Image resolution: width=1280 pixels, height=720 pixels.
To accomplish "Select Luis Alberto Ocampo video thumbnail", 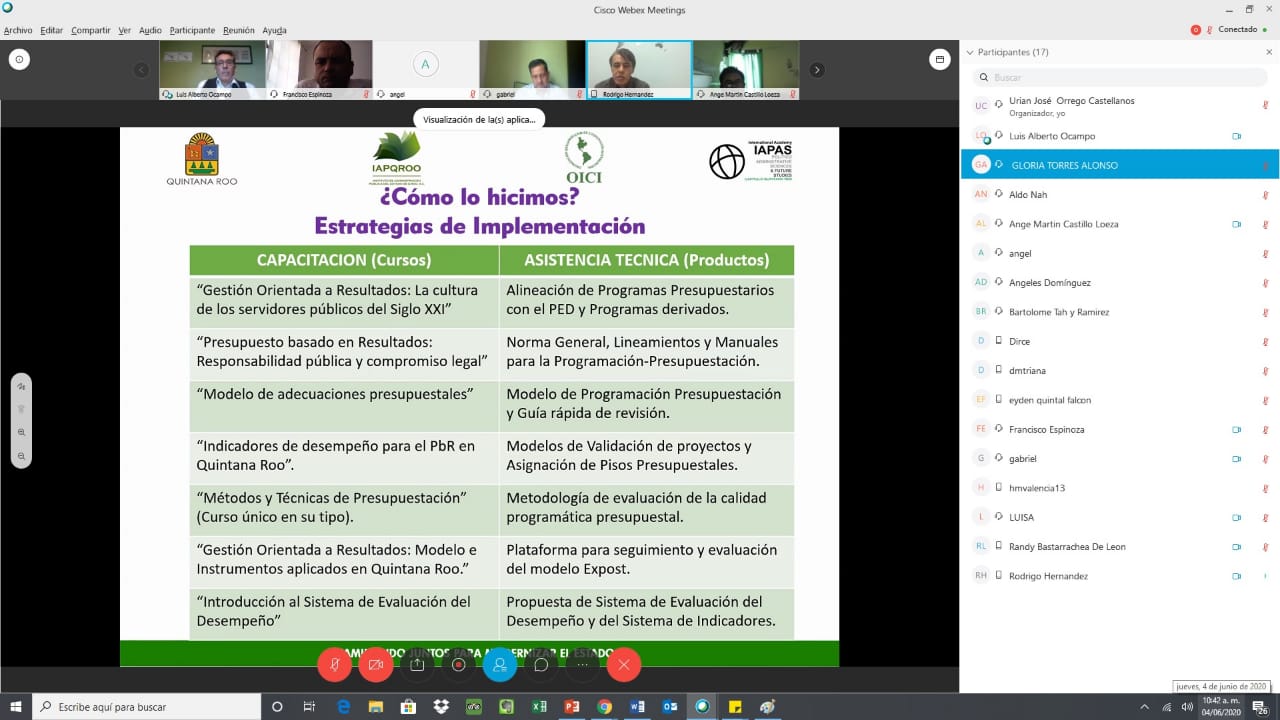I will click(x=212, y=70).
